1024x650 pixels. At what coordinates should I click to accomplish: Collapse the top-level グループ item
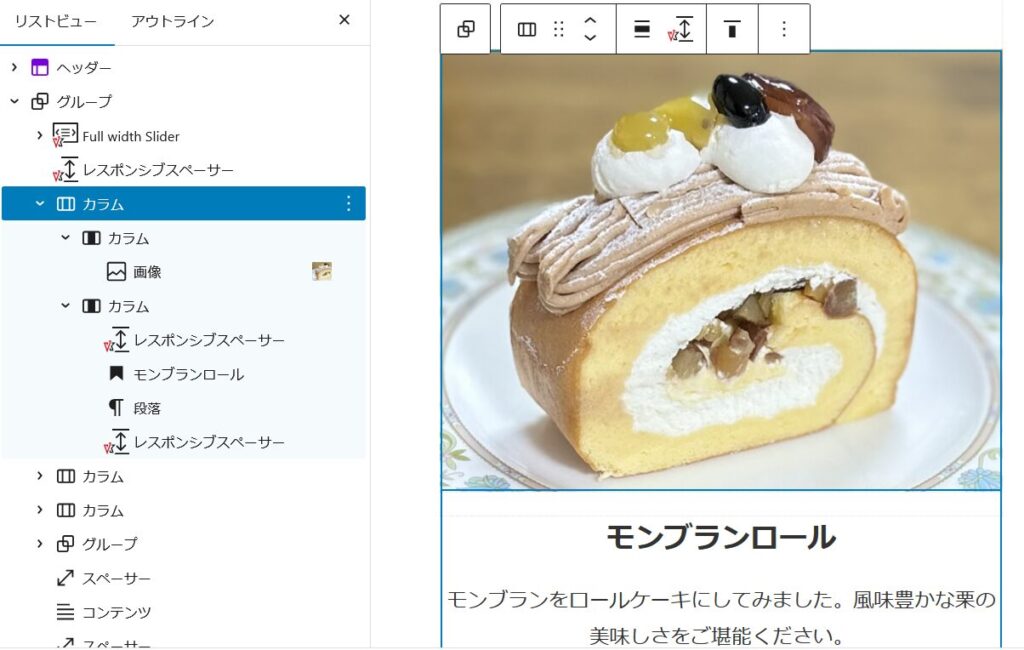click(14, 101)
